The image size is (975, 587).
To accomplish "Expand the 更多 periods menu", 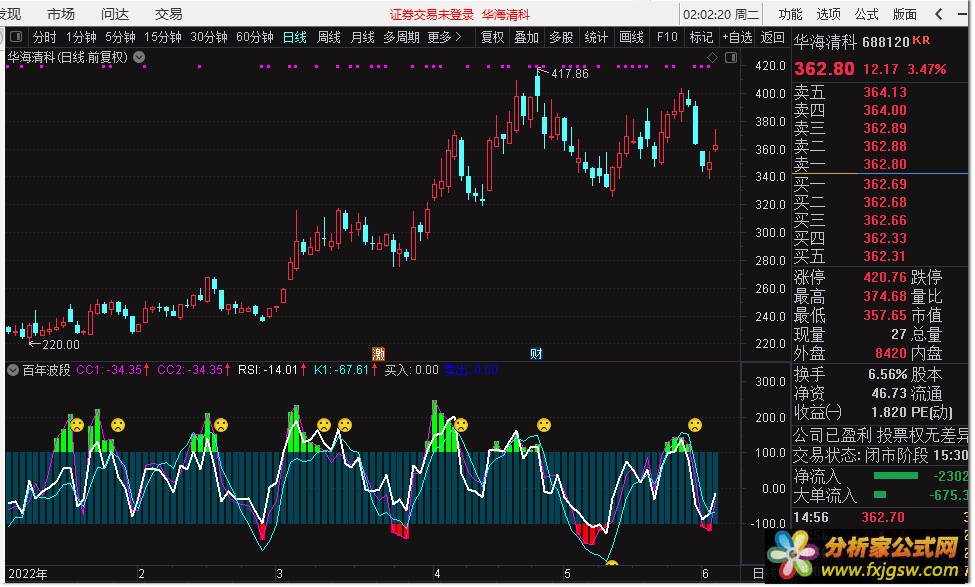I will click(445, 37).
